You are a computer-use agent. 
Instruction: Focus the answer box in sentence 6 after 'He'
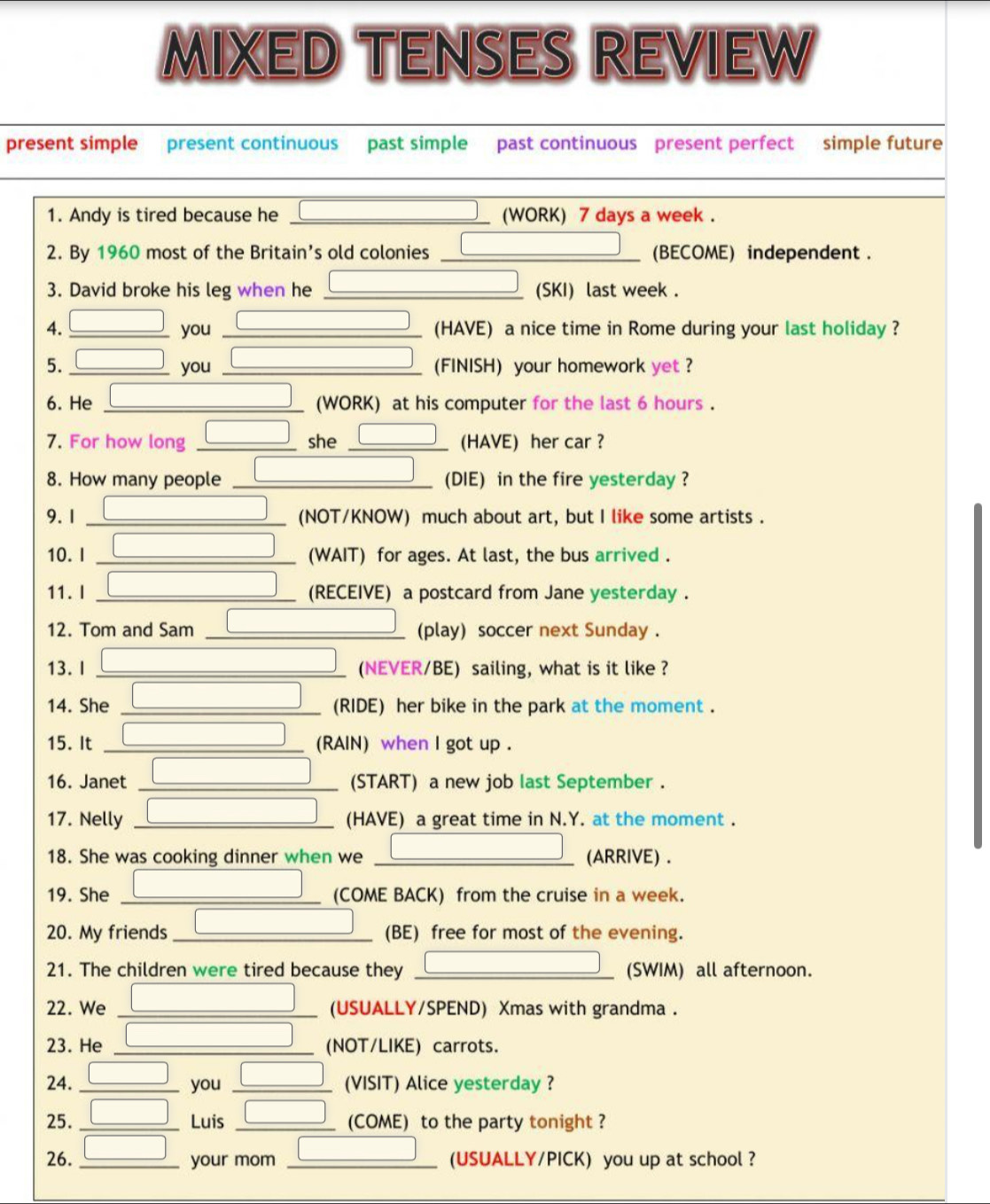pos(200,395)
